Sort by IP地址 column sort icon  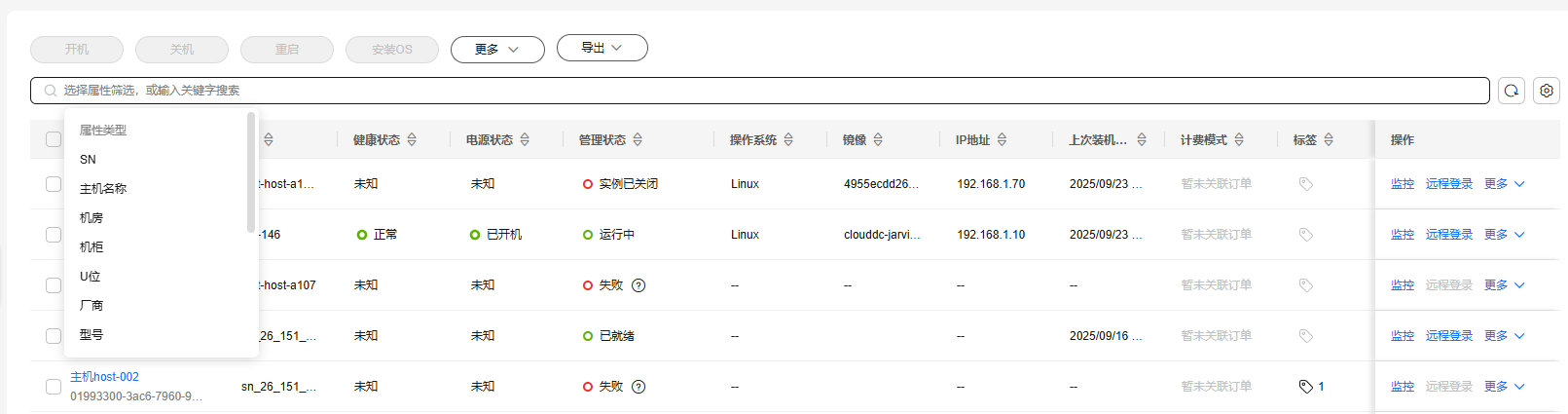[x=1002, y=140]
